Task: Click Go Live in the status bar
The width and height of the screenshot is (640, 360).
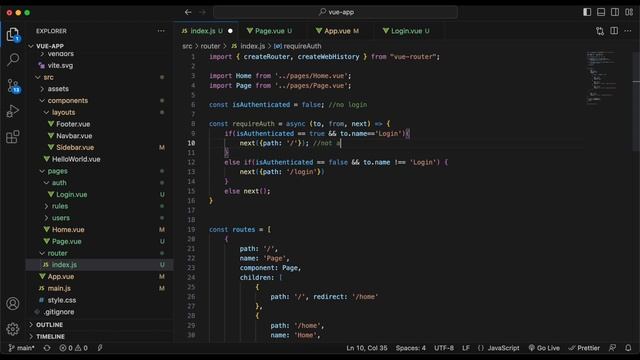Action: tap(544, 348)
